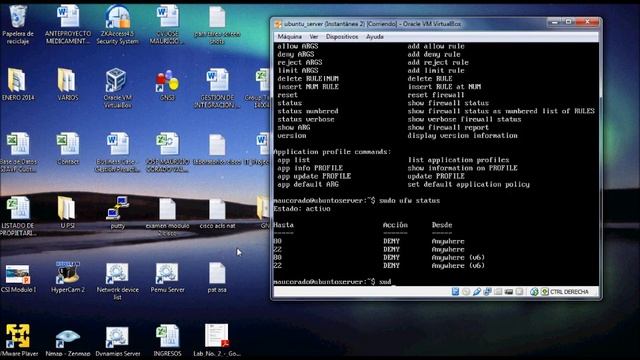Select the GESTION DE INTEGRACION Word document
Screen dimensions: 640x360
click(217, 88)
